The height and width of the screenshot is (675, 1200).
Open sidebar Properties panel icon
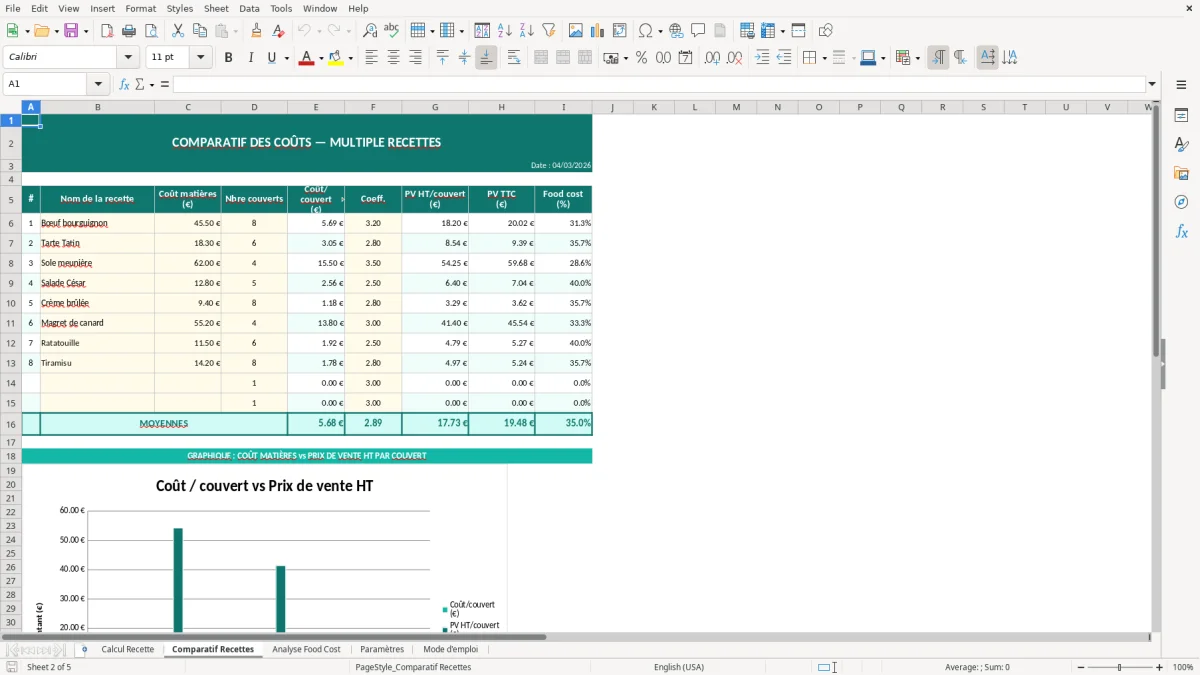(x=1181, y=115)
